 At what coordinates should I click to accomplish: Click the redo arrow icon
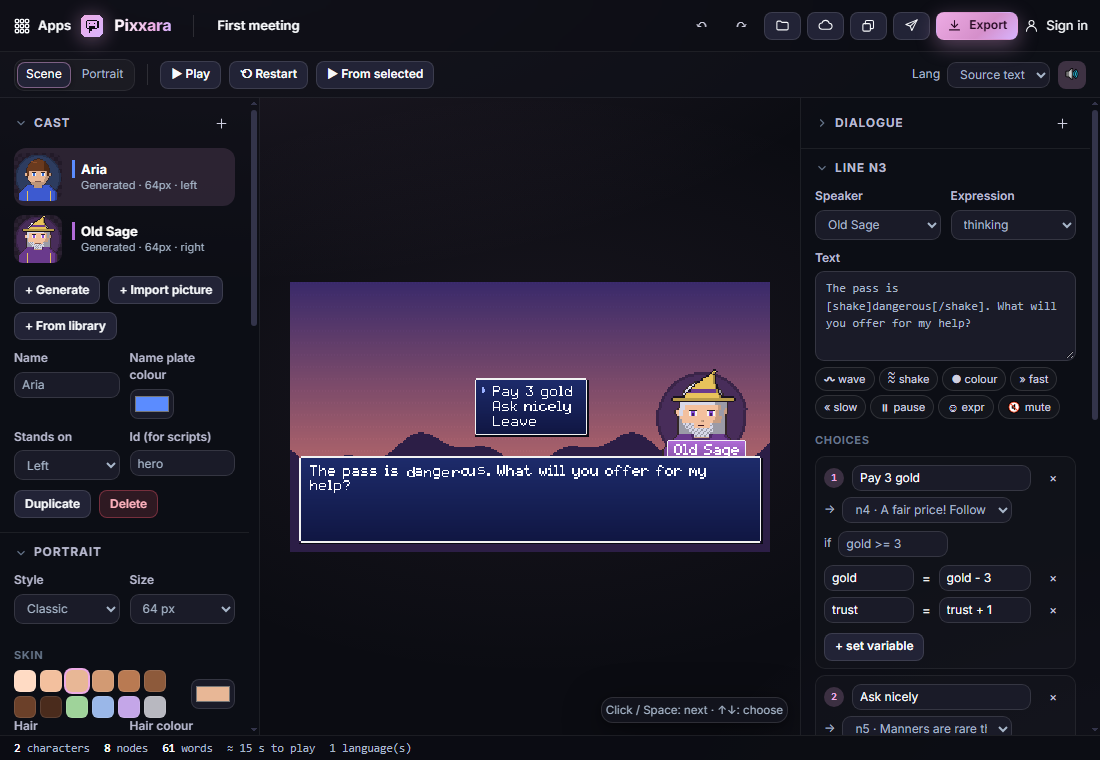[741, 26]
